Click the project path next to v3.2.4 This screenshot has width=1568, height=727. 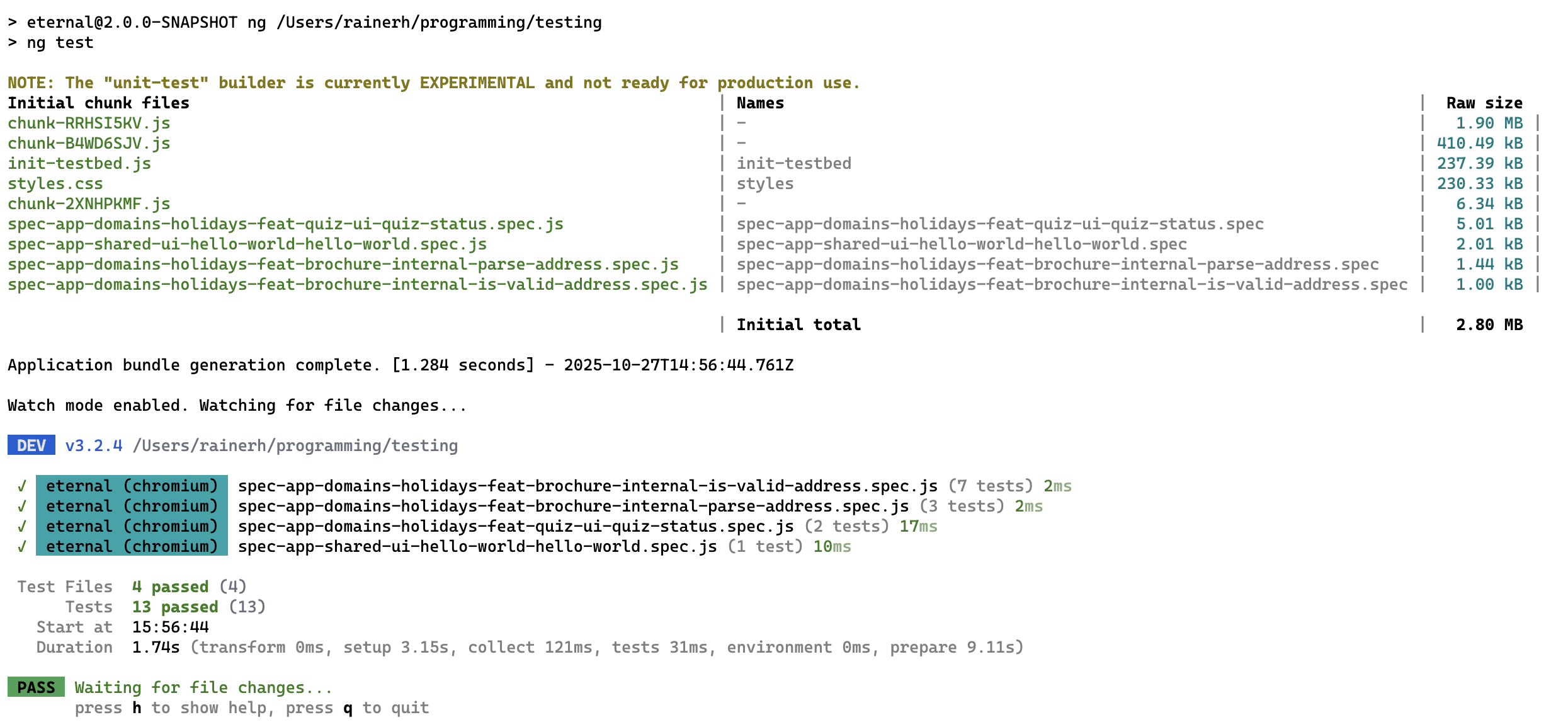[295, 446]
